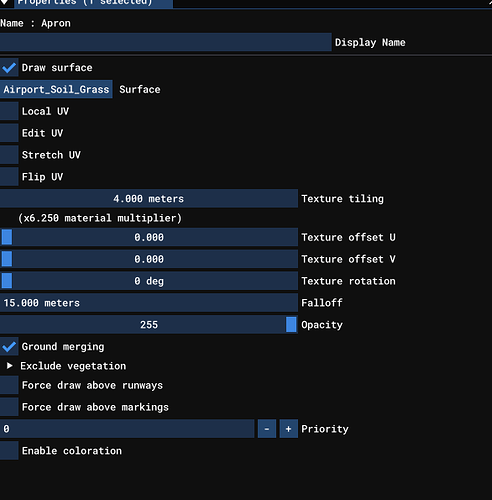This screenshot has height=500, width=492.
Task: Check Force draw above runways
Action: click(9, 385)
